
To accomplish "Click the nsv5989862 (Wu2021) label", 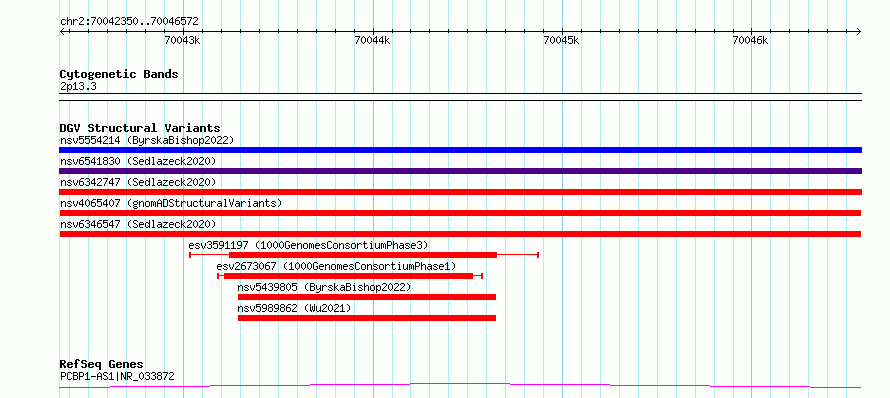I will [x=295, y=308].
